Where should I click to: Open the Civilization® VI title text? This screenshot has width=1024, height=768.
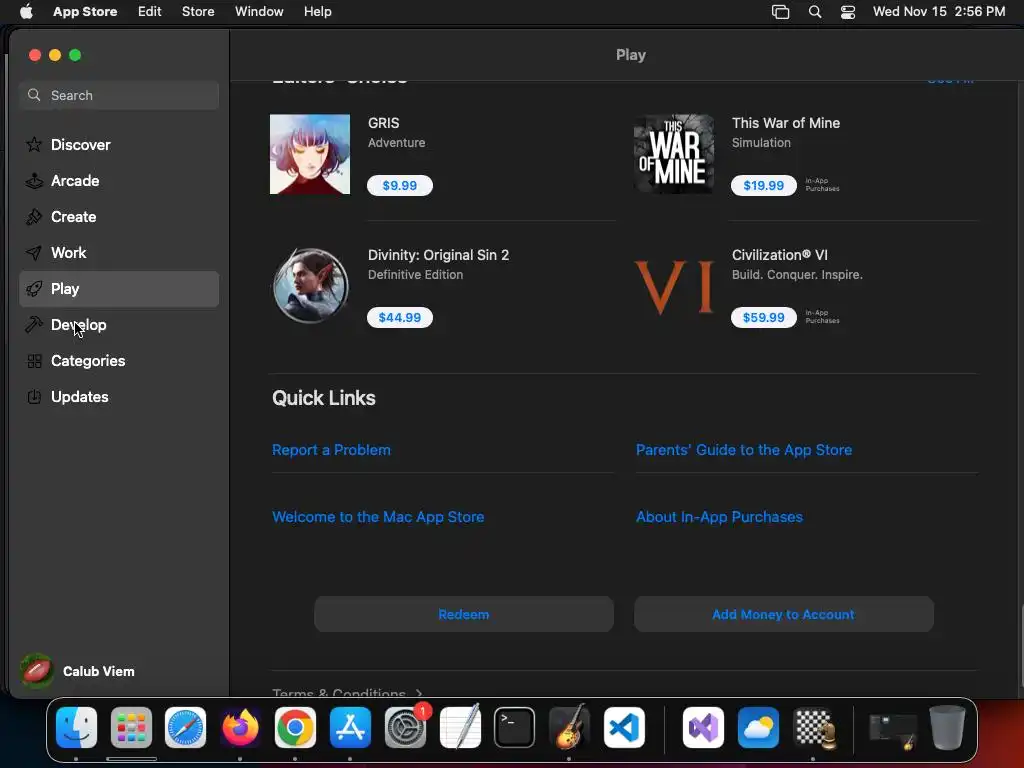[x=780, y=255]
